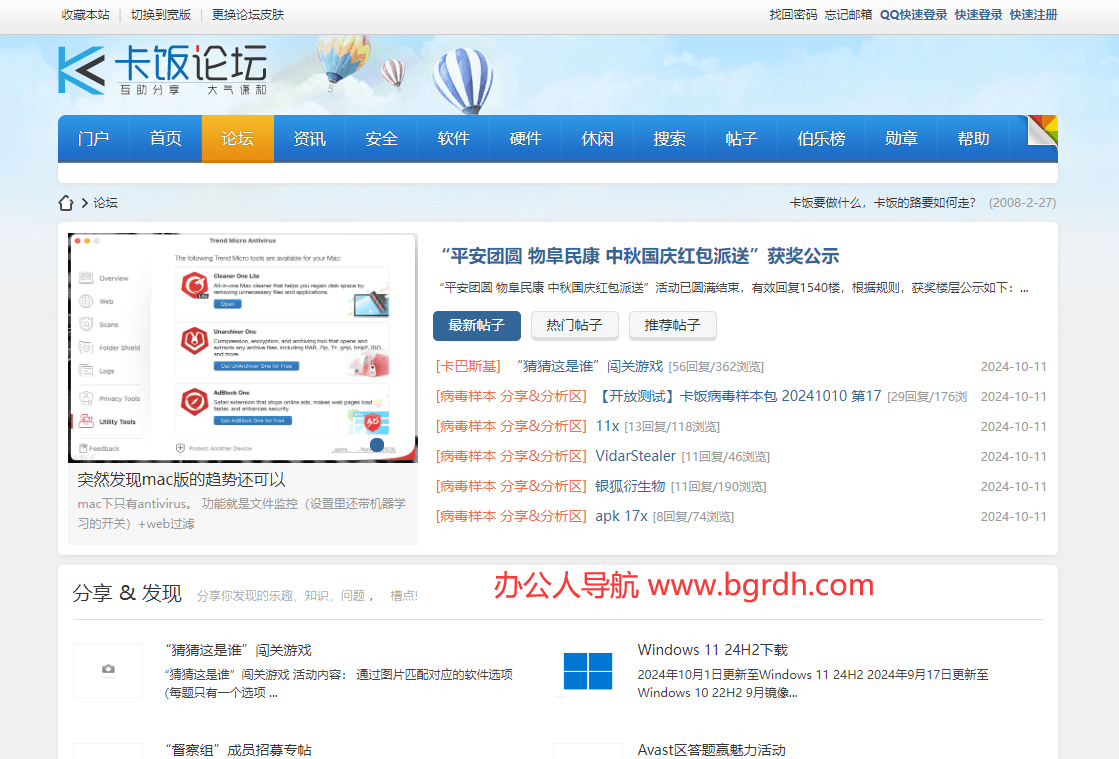Open the Trend Micro Antivirus screenshot

coord(243,348)
